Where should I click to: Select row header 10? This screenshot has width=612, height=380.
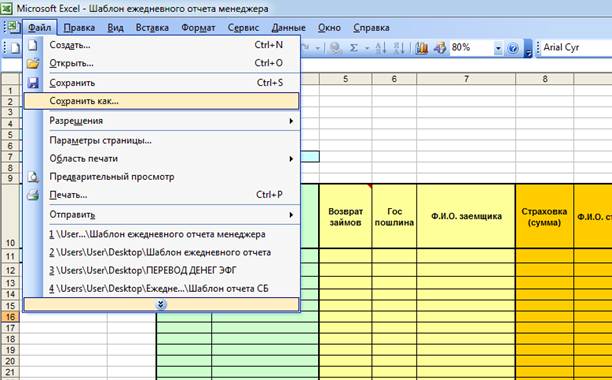pyautogui.click(x=11, y=217)
